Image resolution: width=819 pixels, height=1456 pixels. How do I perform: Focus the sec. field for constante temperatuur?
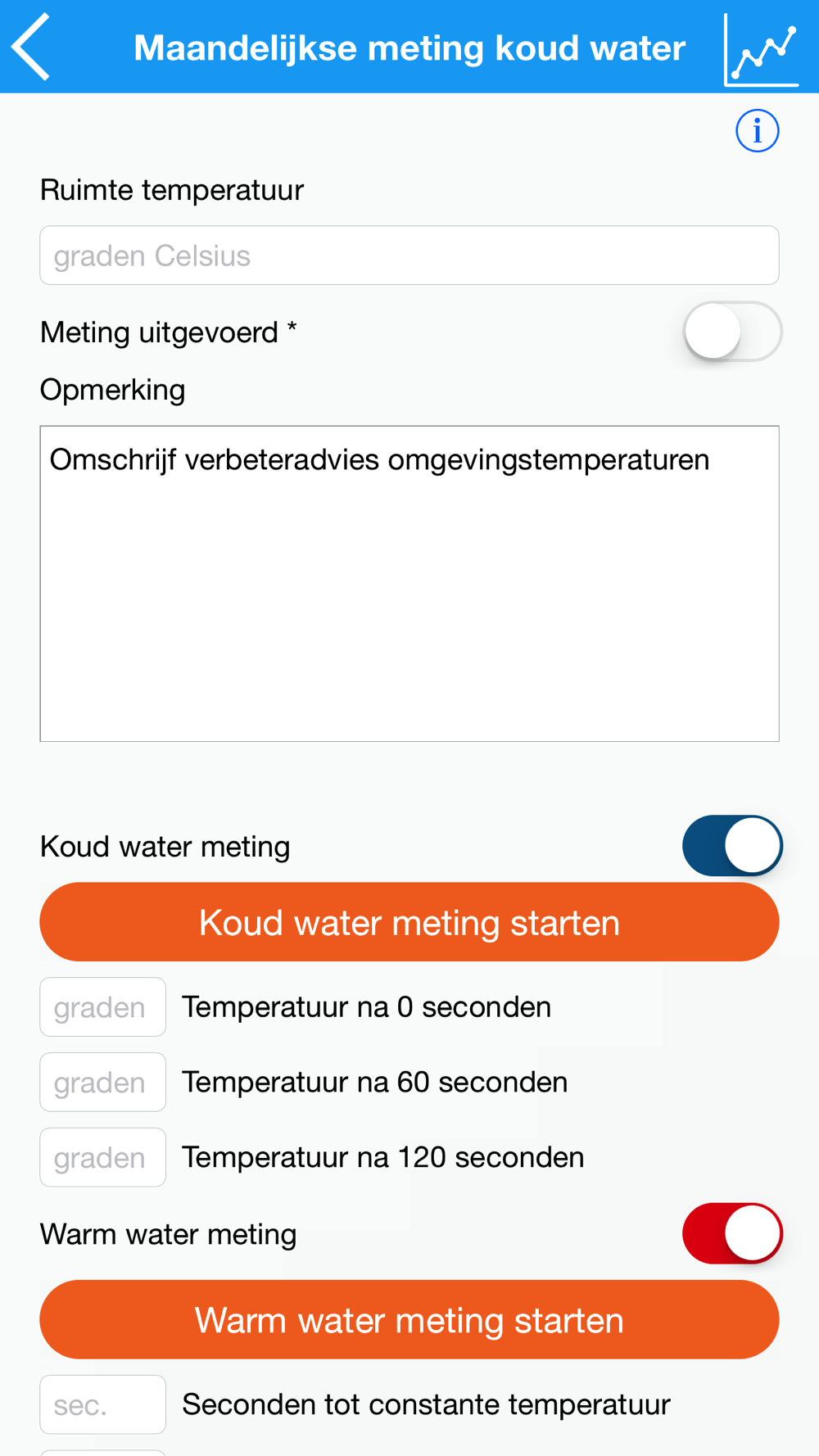point(103,1405)
